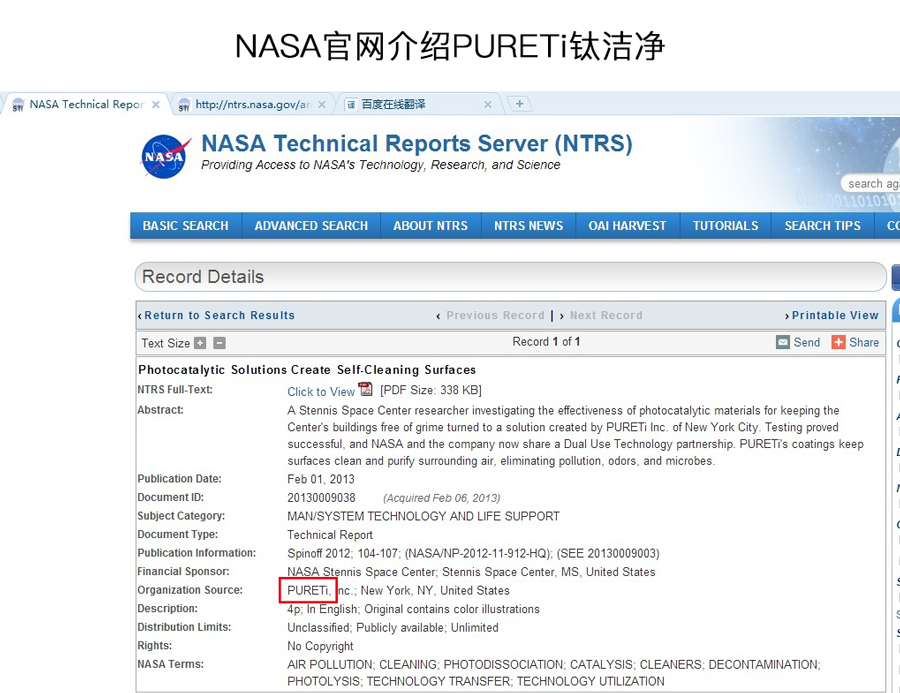The image size is (900, 693).
Task: Switch to the http://ntrs.nasa.gov tab
Action: [x=253, y=104]
